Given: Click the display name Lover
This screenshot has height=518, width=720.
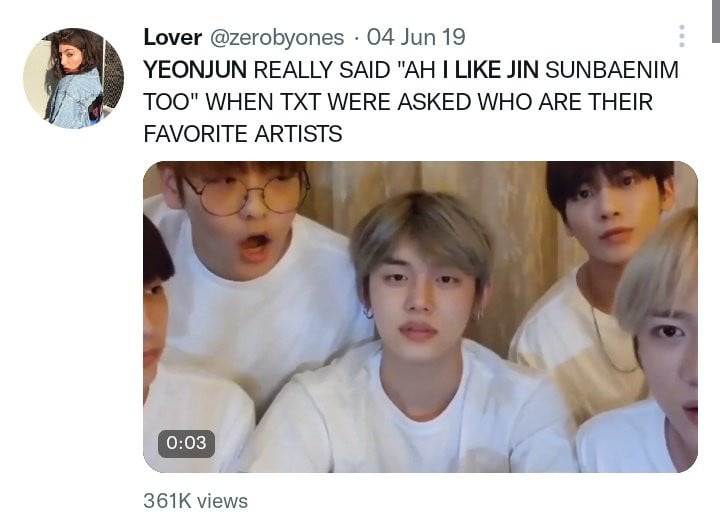Looking at the screenshot, I should 172,37.
